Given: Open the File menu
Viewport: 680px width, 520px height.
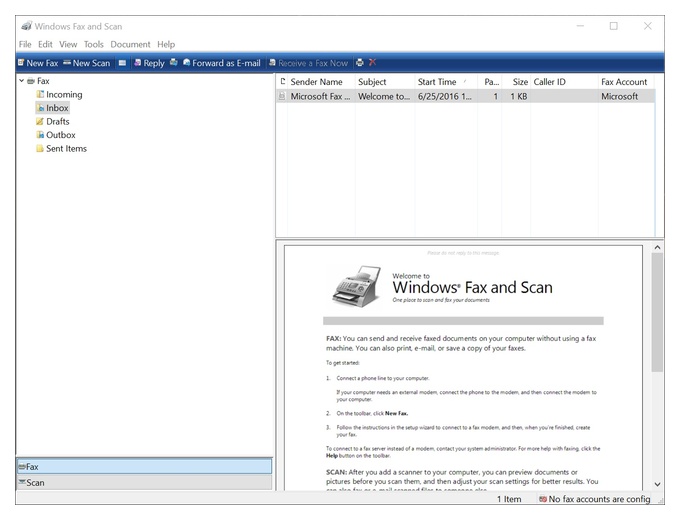Looking at the screenshot, I should point(25,44).
